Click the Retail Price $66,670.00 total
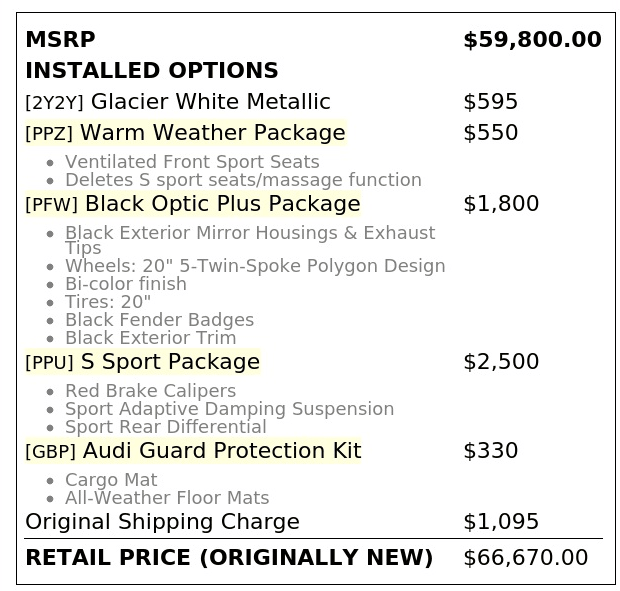The height and width of the screenshot is (591, 620). click(525, 557)
